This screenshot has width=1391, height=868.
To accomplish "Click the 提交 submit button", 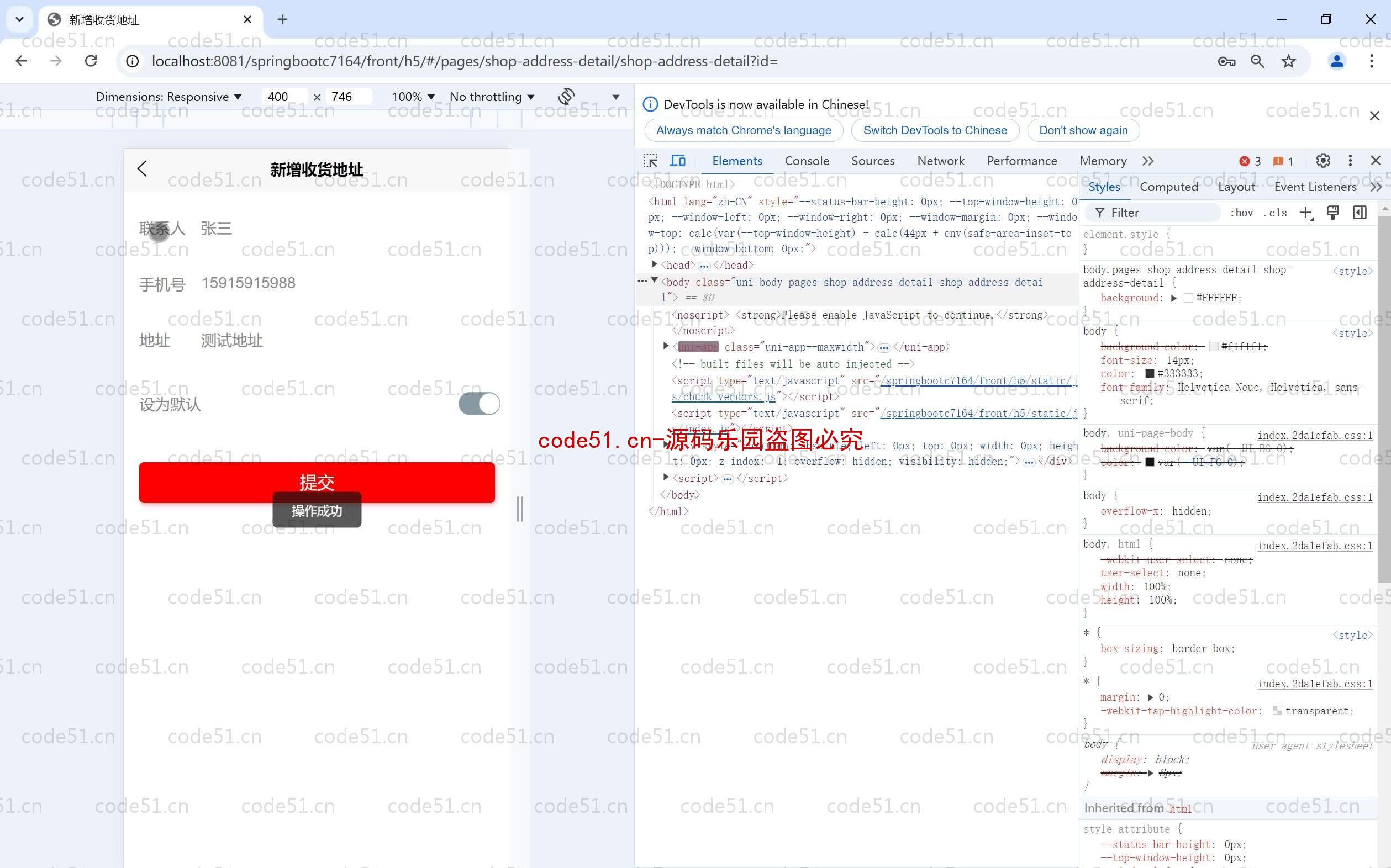I will pos(316,482).
